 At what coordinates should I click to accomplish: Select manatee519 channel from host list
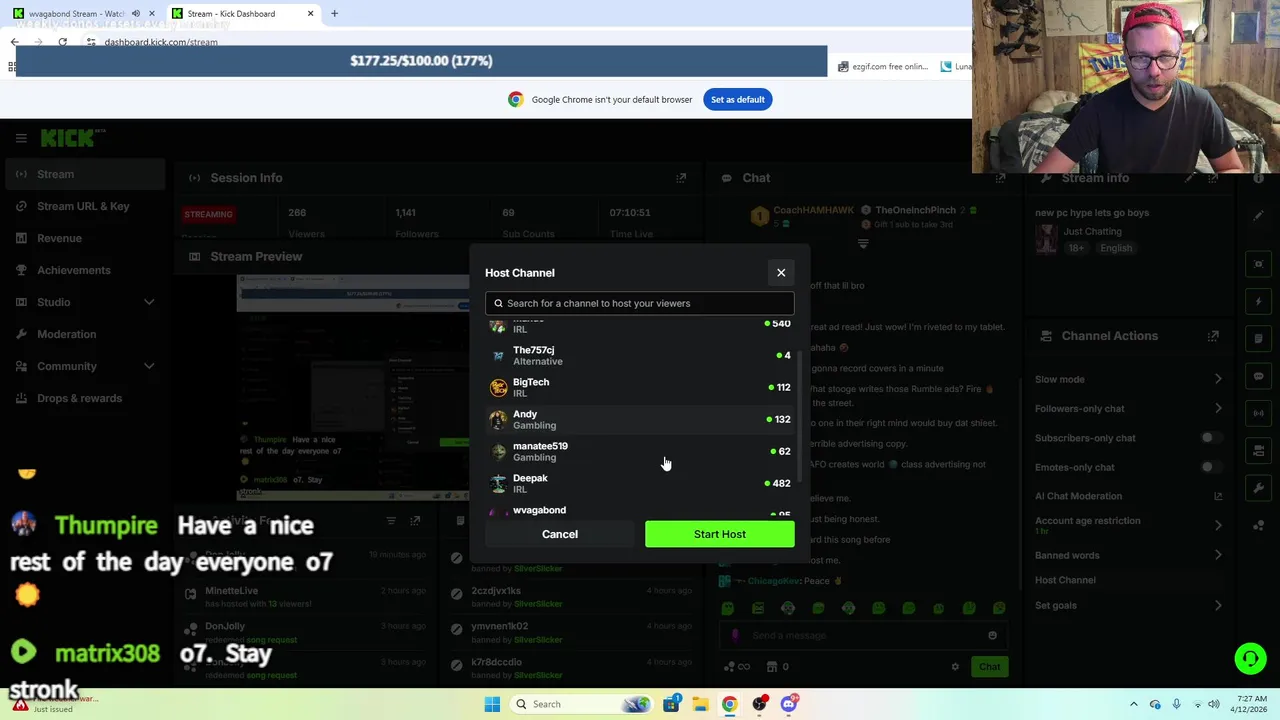[640, 451]
